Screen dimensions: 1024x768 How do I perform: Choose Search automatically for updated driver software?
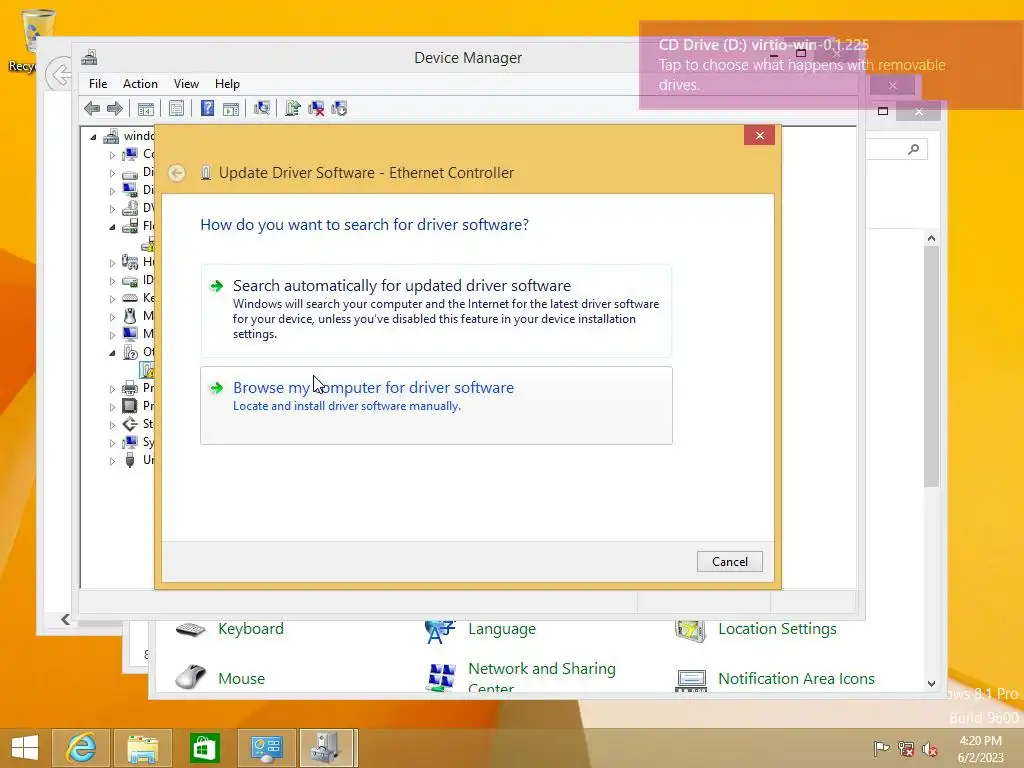[436, 310]
